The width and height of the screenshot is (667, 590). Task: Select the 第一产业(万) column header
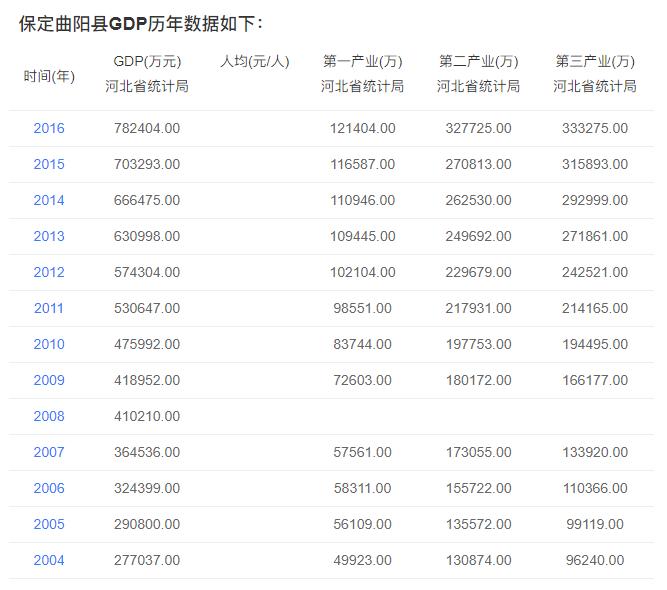[362, 62]
